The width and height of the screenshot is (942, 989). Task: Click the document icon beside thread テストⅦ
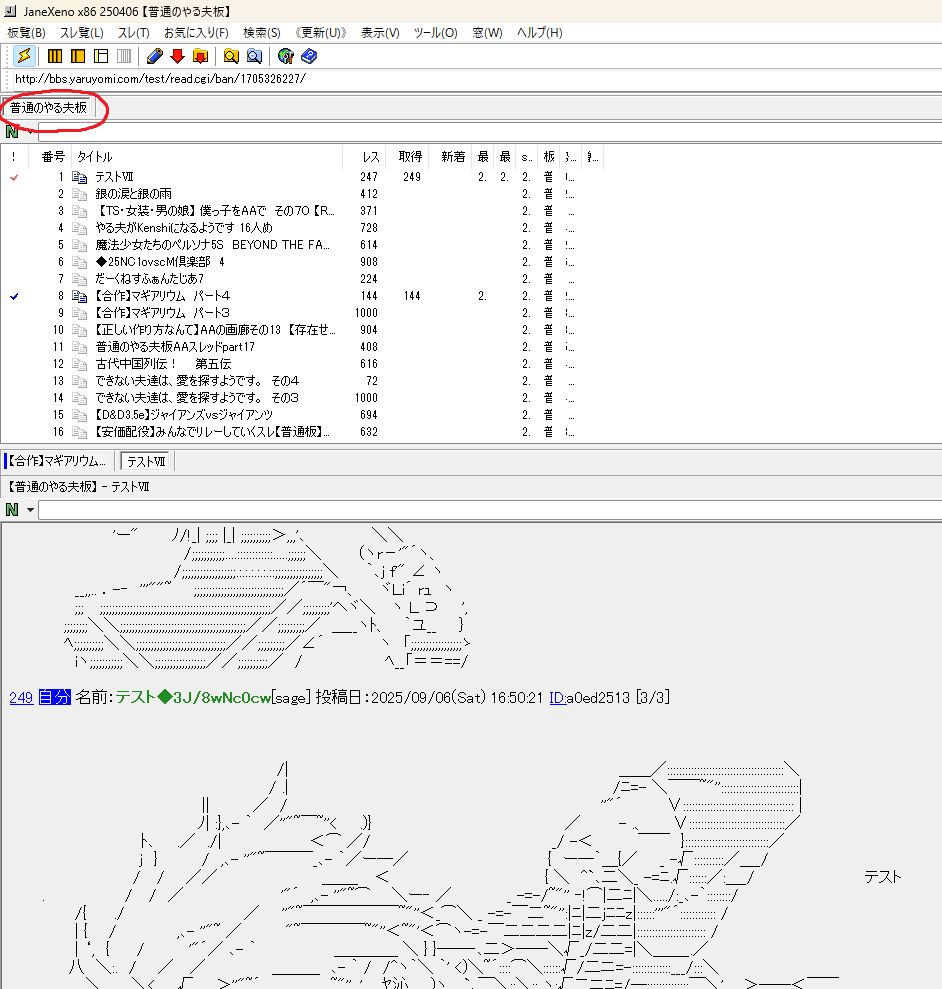click(80, 177)
